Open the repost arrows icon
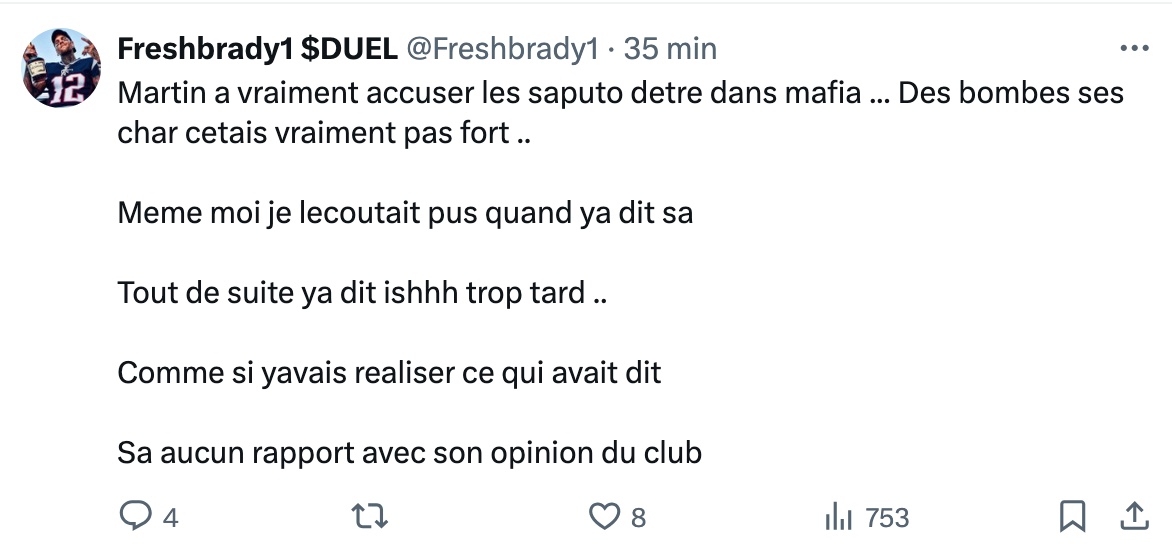Image resolution: width=1172 pixels, height=550 pixels. (x=369, y=516)
